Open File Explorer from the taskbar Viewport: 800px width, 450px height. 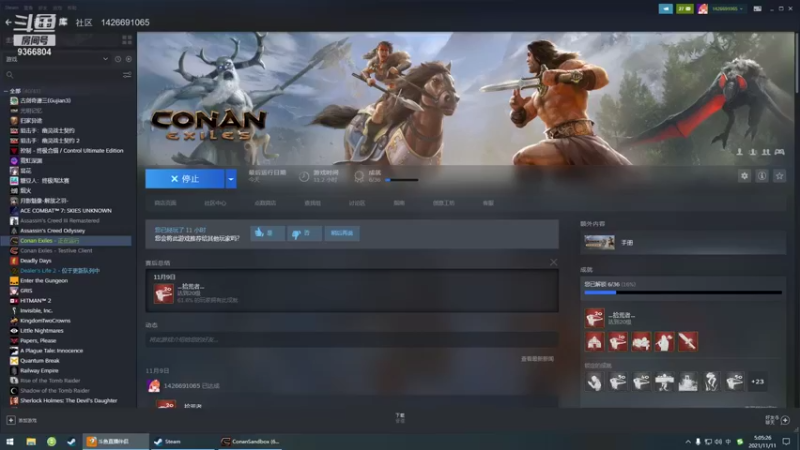[31, 442]
